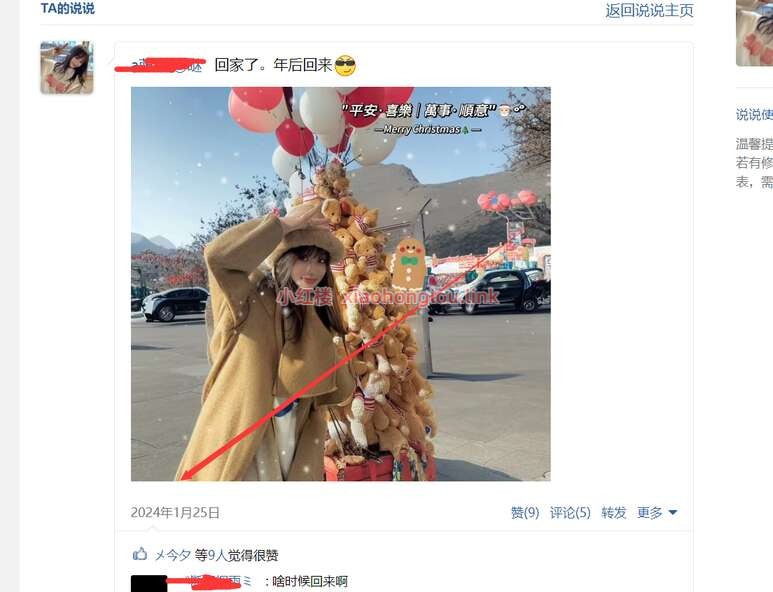This screenshot has height=592, width=773.
Task: Click the 更多 menu label
Action: (649, 513)
